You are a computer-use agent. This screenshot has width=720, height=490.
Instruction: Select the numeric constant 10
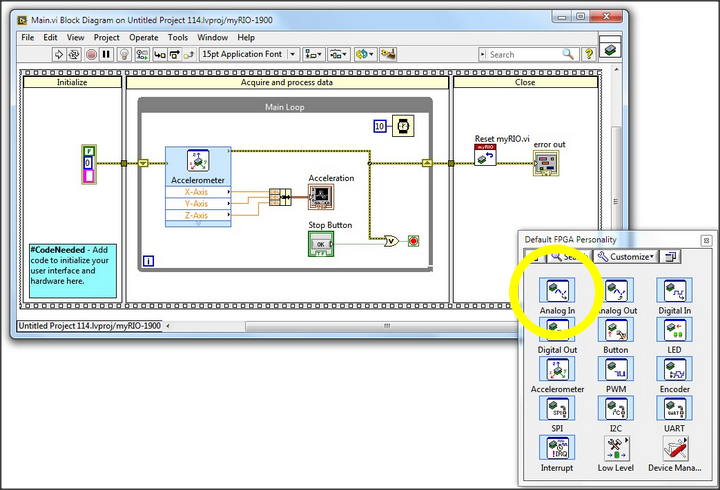pos(380,126)
